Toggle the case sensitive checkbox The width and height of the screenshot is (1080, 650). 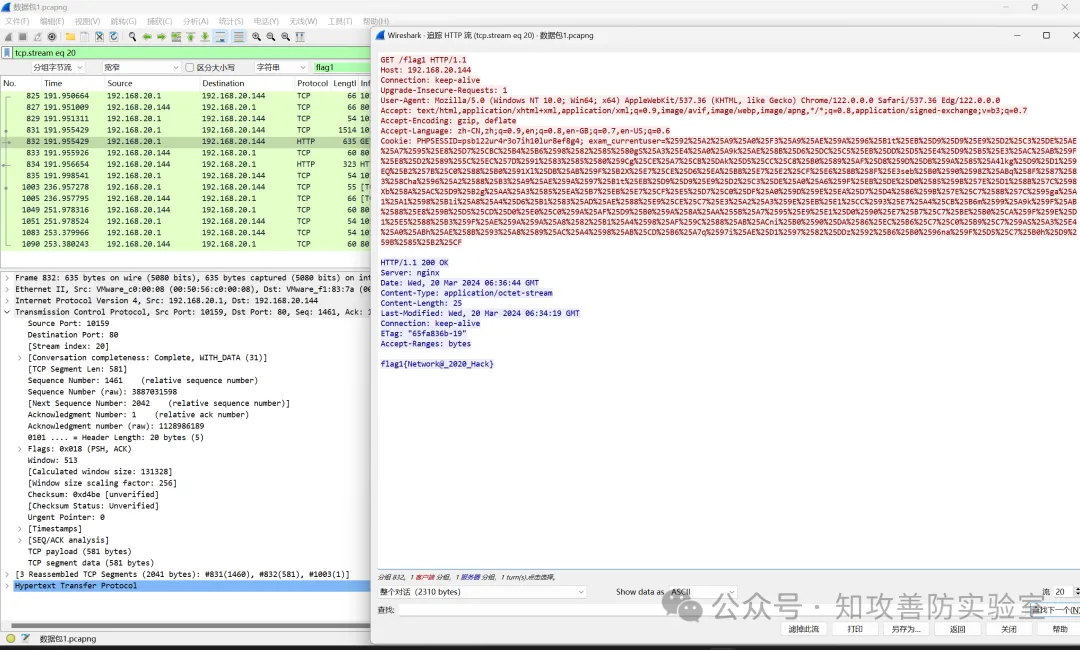pos(189,67)
